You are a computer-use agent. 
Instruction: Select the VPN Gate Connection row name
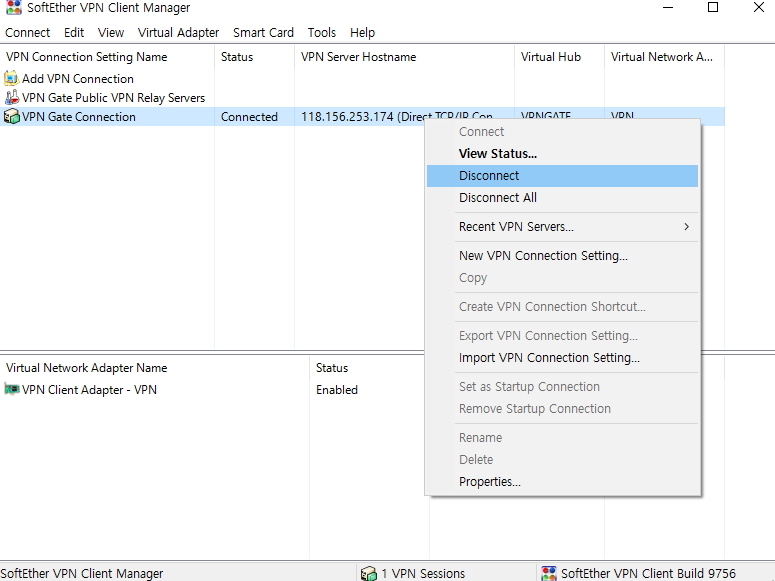[79, 117]
